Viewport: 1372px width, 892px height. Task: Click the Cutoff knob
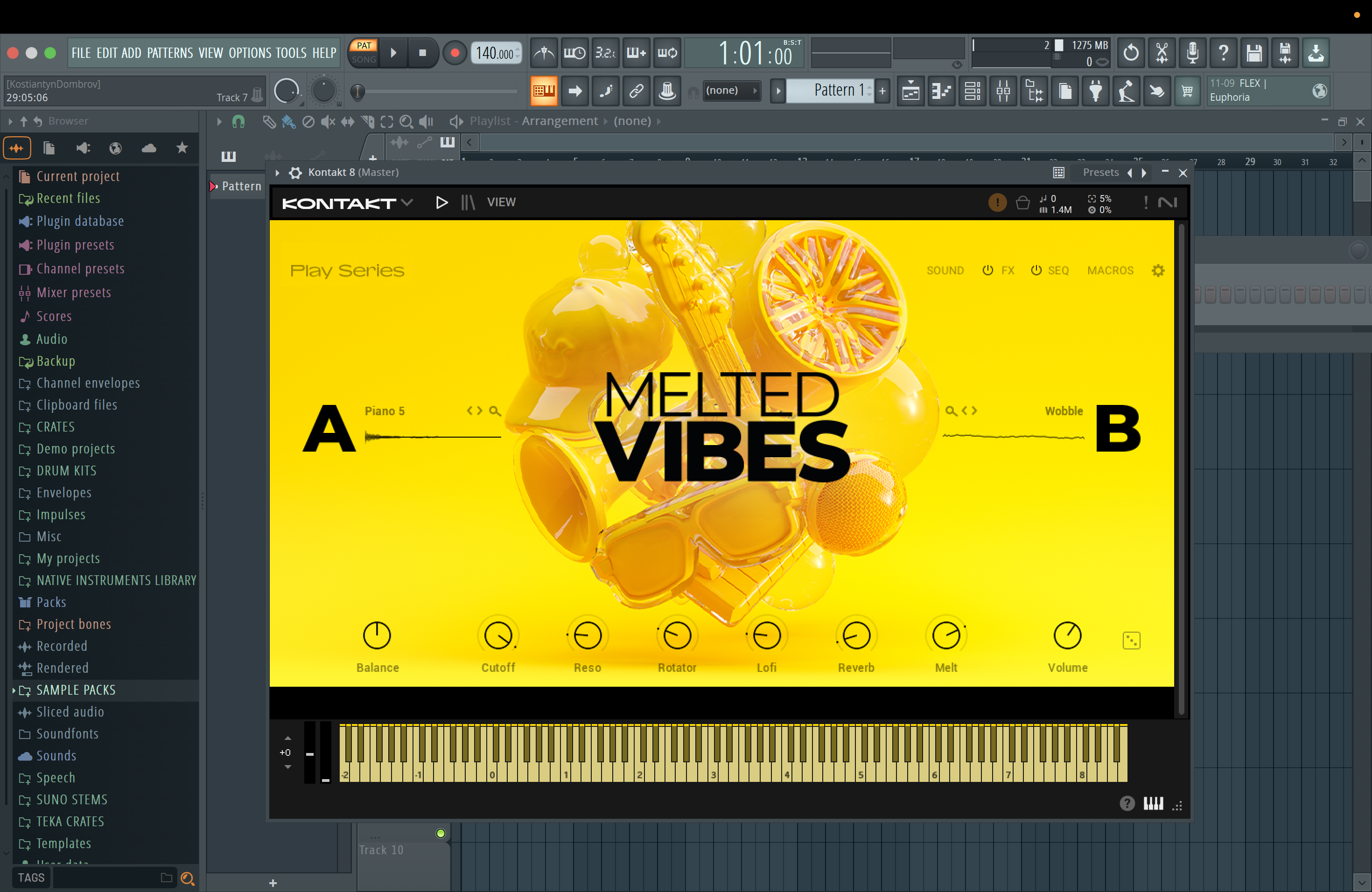pyautogui.click(x=498, y=635)
